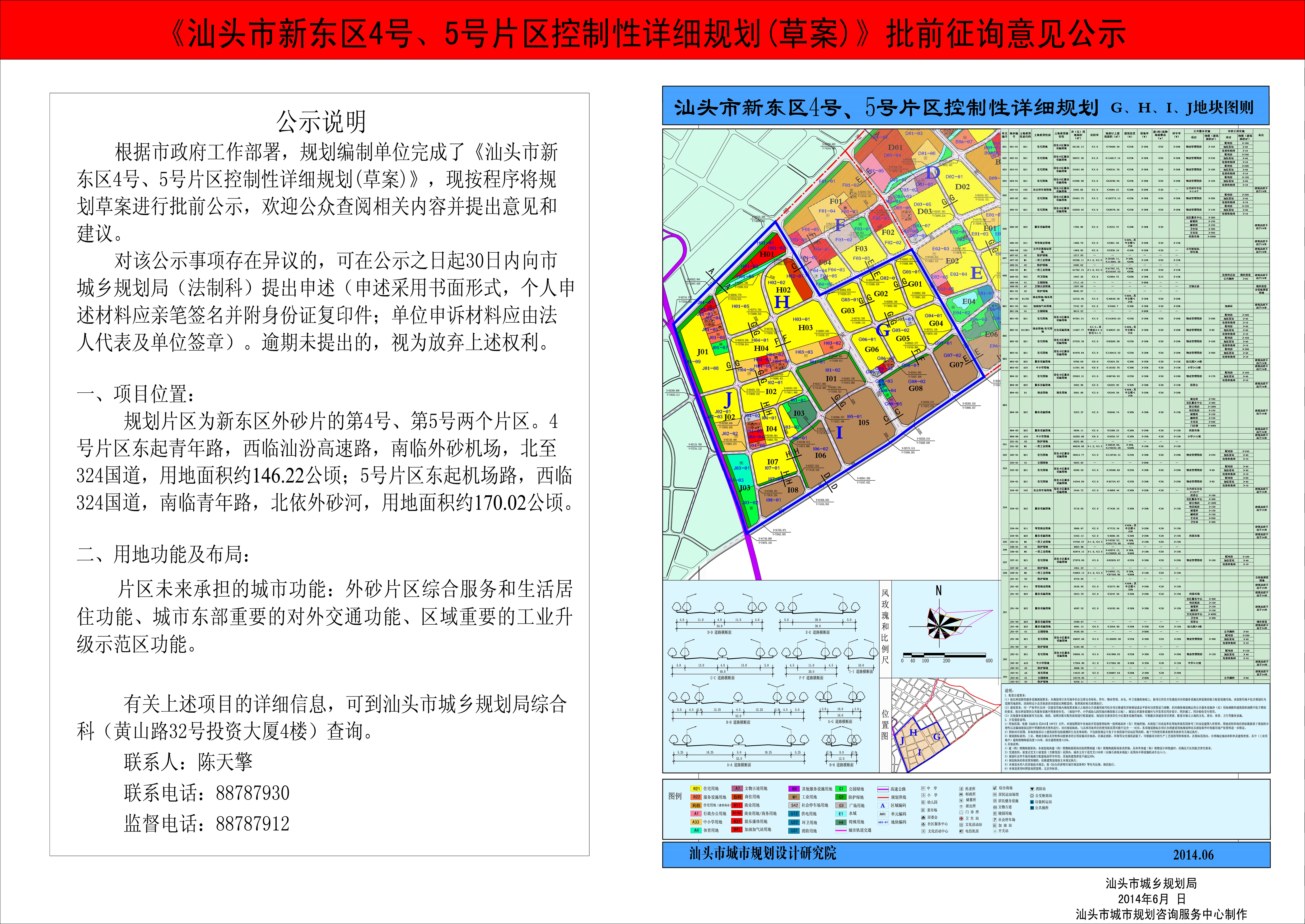Click the 二、用地功能及布局 section heading
This screenshot has width=1305, height=924.
point(163,554)
